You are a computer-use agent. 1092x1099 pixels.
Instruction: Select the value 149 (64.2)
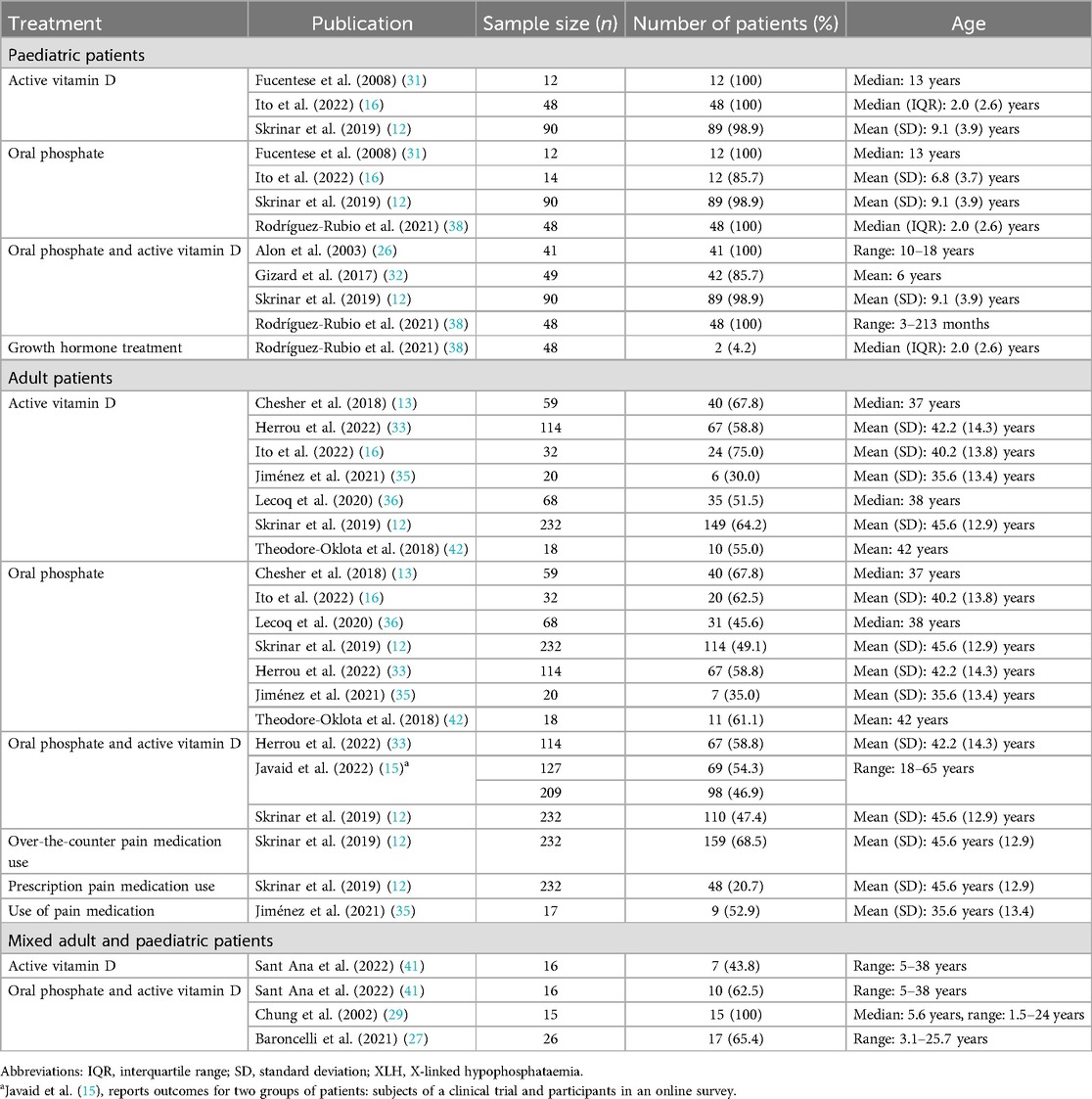(735, 525)
